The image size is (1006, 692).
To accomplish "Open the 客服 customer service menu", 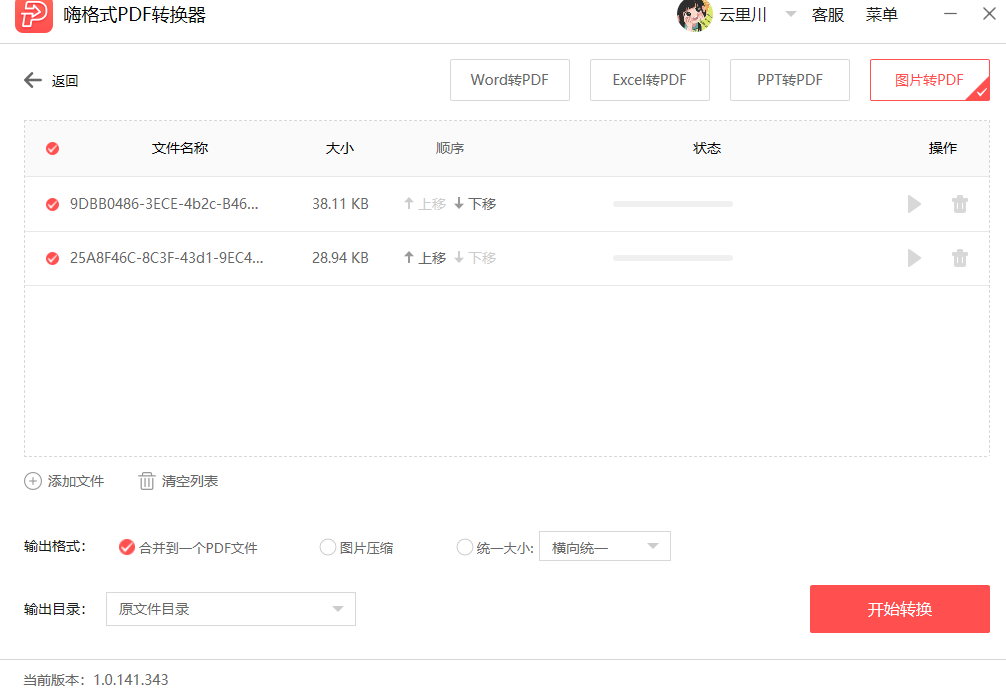I will pos(828,15).
